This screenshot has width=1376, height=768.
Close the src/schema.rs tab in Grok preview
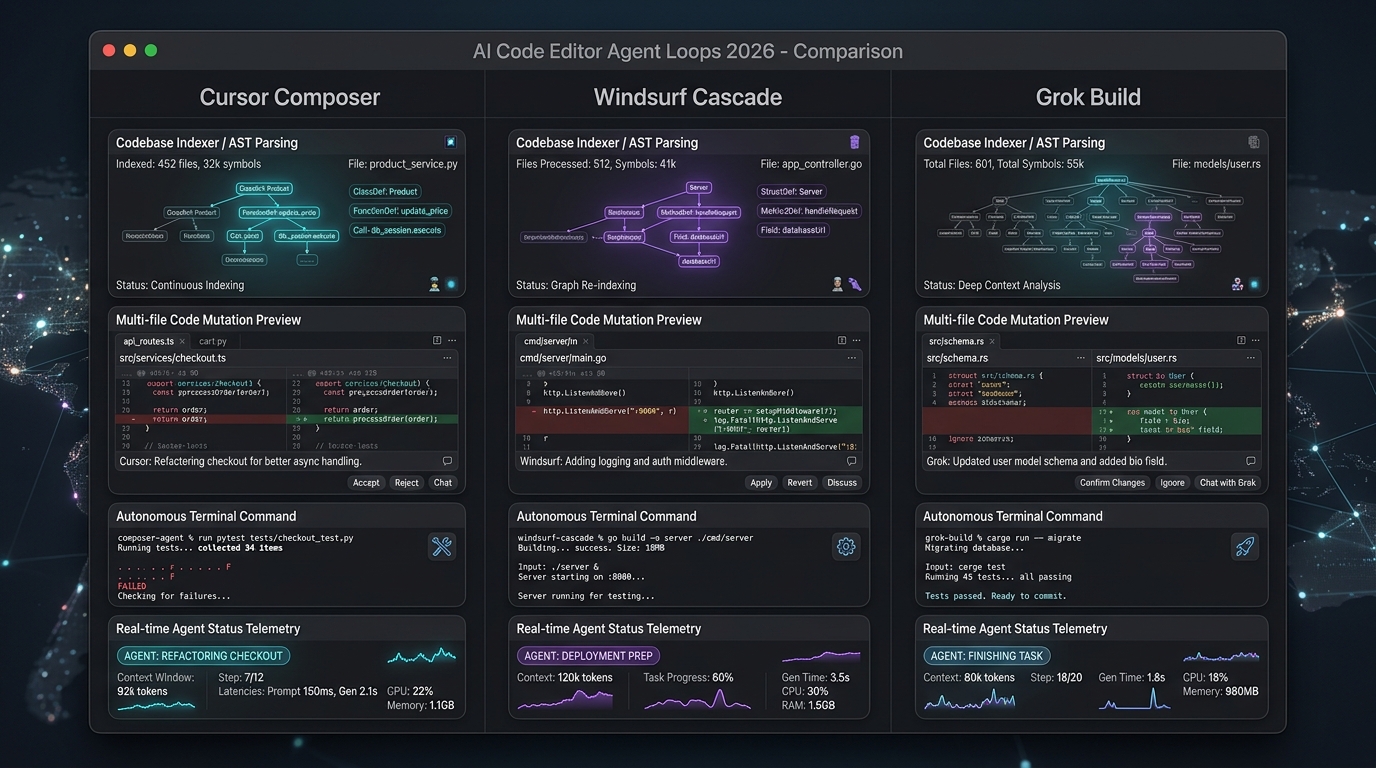[991, 341]
